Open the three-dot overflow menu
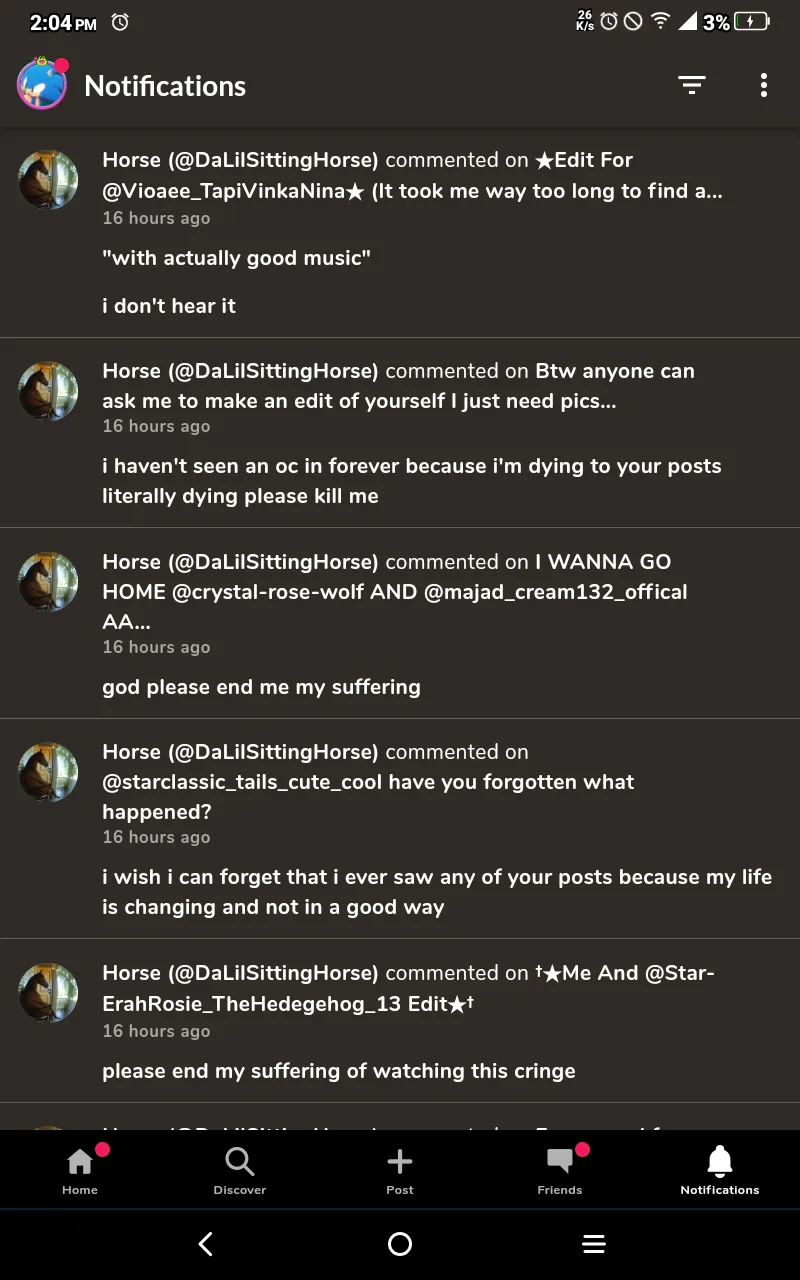The height and width of the screenshot is (1280, 800). click(x=763, y=86)
